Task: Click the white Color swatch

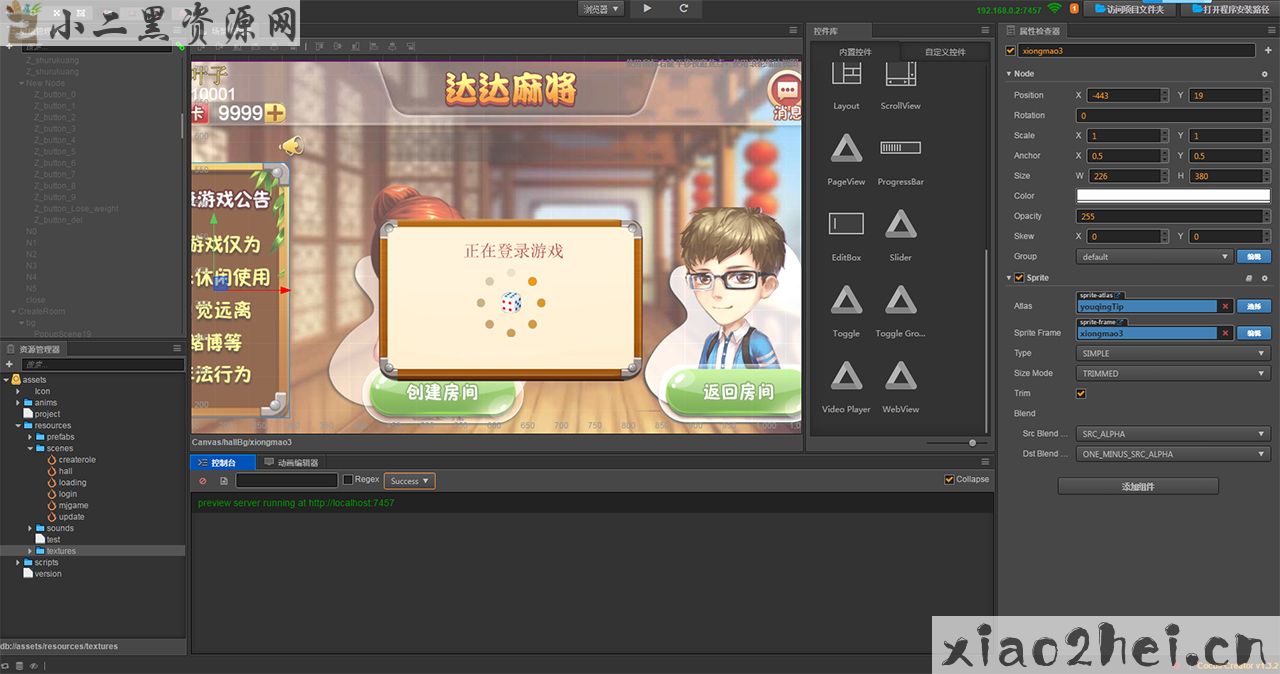Action: (x=1173, y=196)
